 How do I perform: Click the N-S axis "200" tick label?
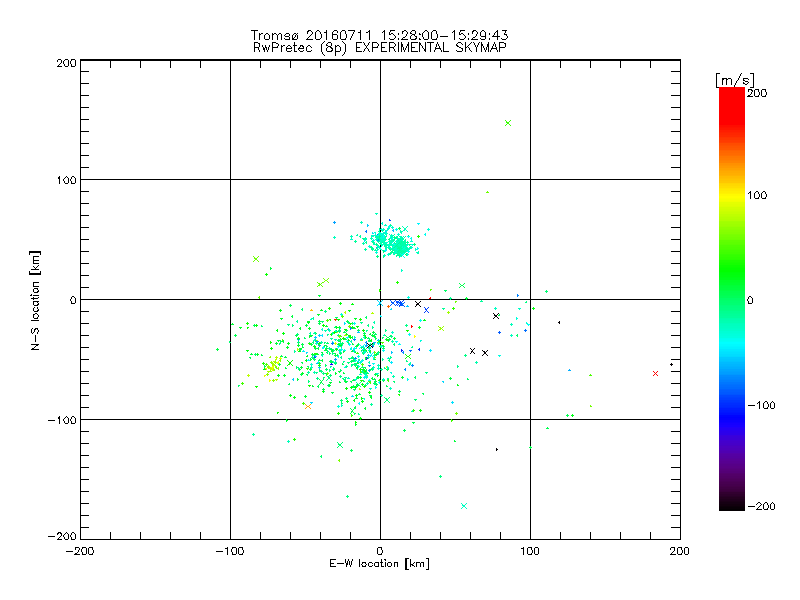click(66, 63)
